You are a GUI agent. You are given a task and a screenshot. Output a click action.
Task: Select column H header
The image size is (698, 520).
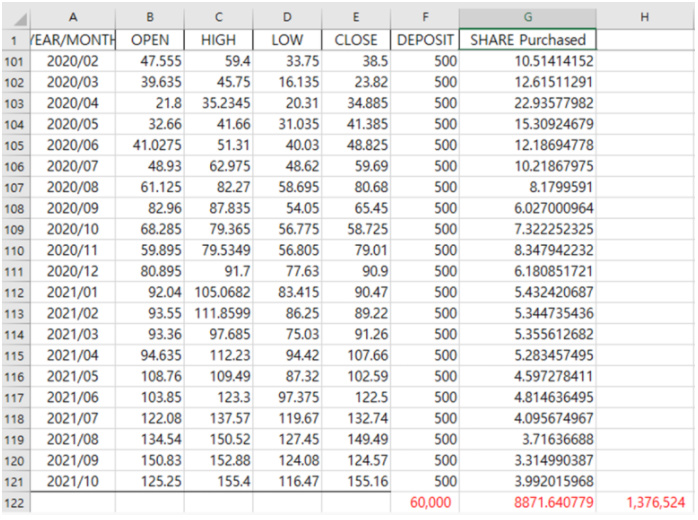pyautogui.click(x=645, y=18)
